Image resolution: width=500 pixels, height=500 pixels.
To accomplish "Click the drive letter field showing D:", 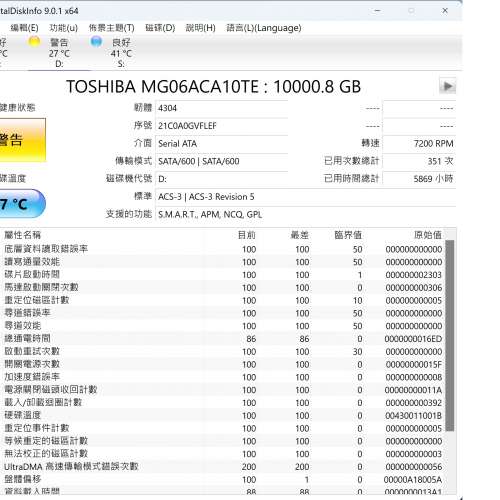I will tap(222, 179).
